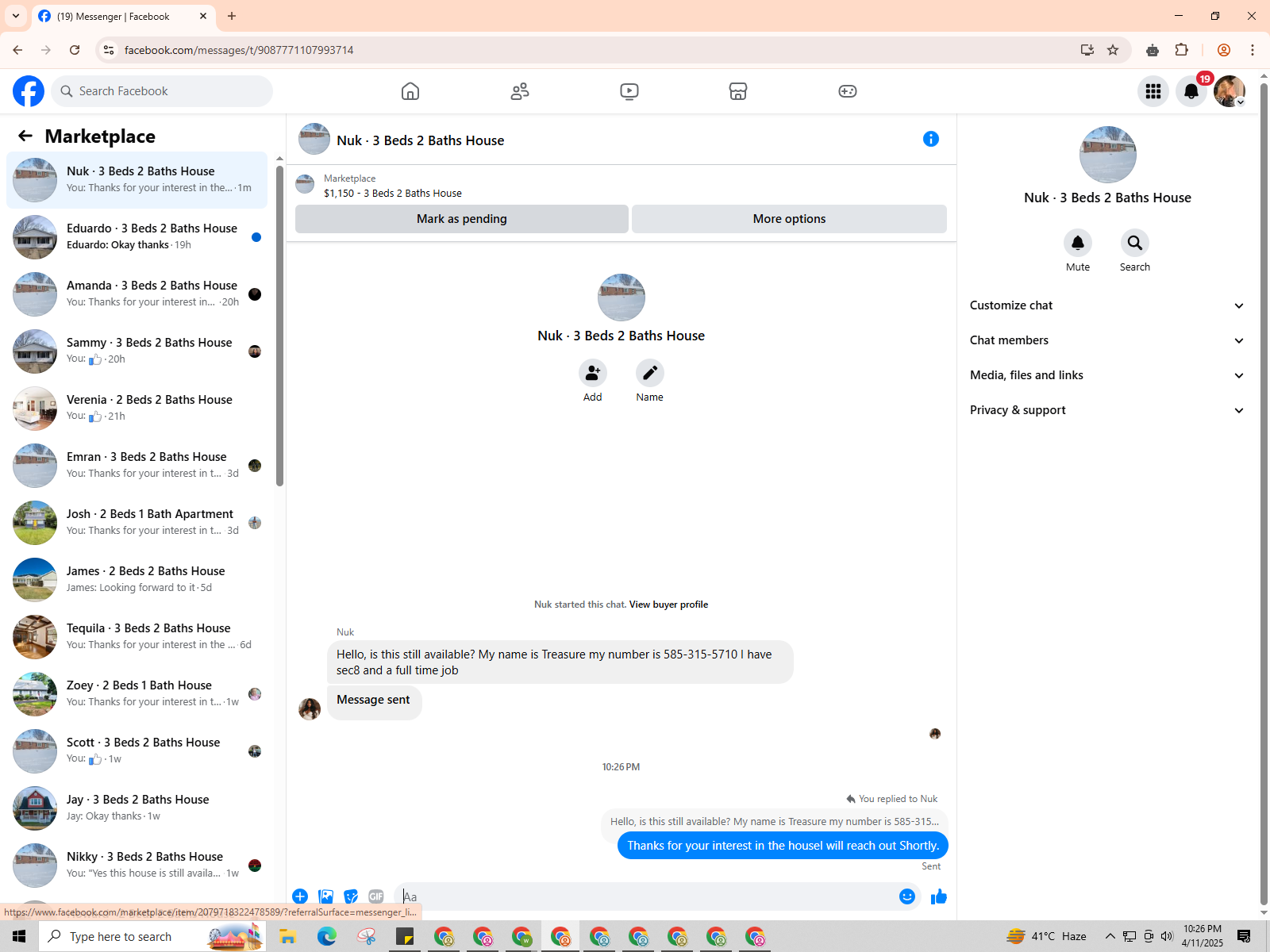Open chat with Jay · 3 Beds 2 Baths House

point(137,808)
